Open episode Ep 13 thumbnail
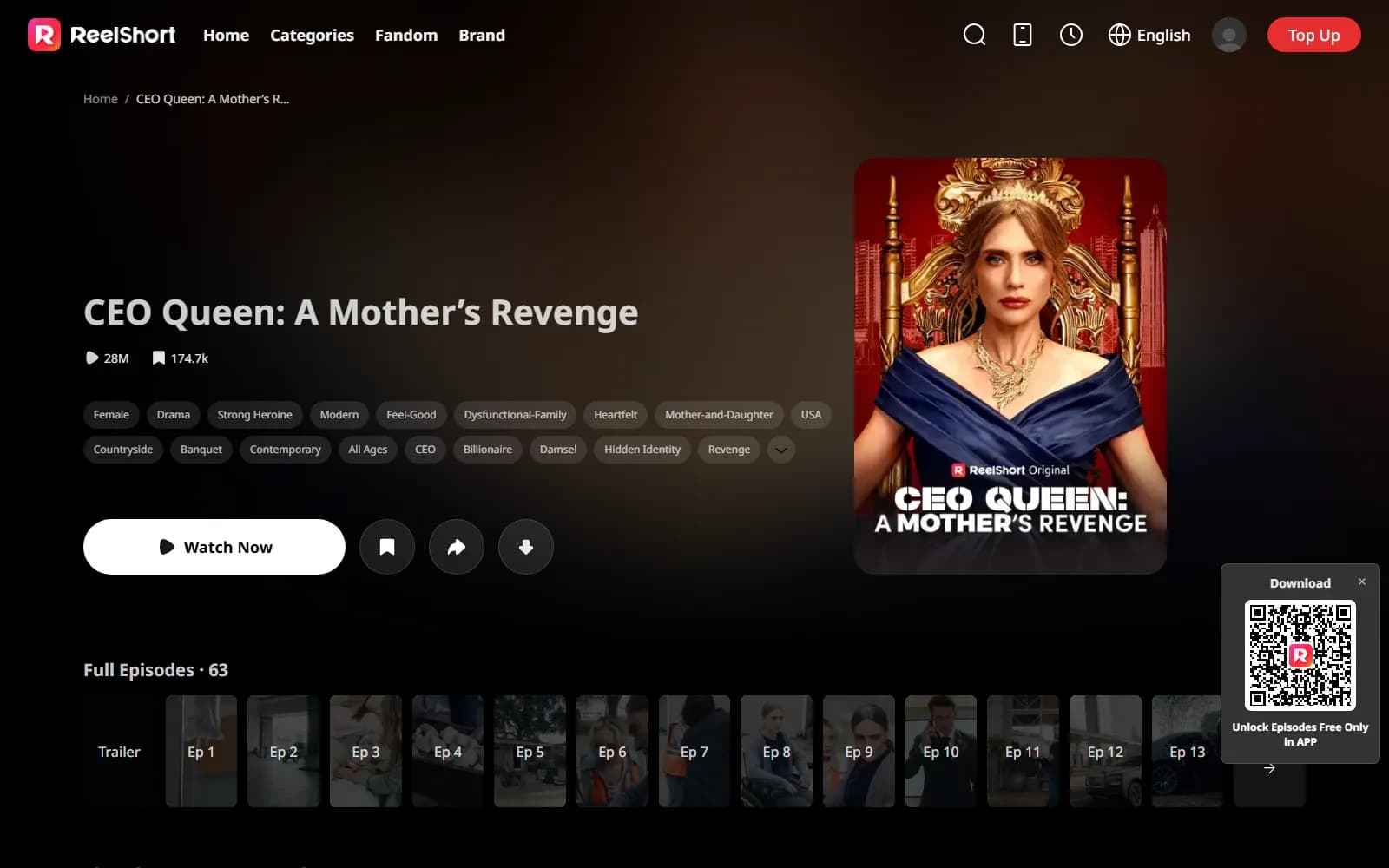The height and width of the screenshot is (868, 1389). point(1188,751)
